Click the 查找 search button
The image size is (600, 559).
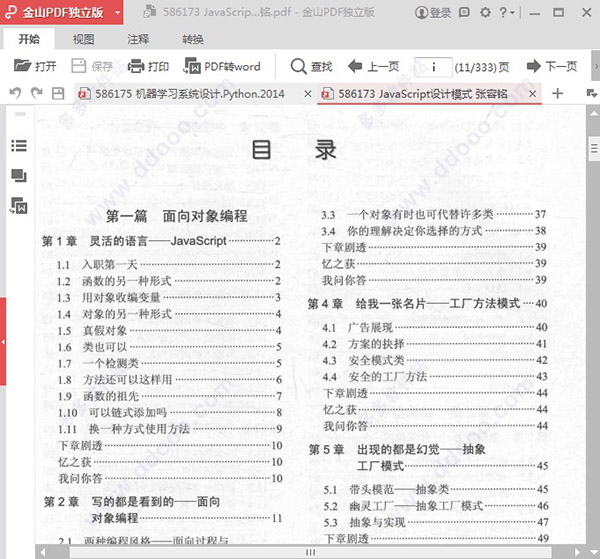(311, 66)
